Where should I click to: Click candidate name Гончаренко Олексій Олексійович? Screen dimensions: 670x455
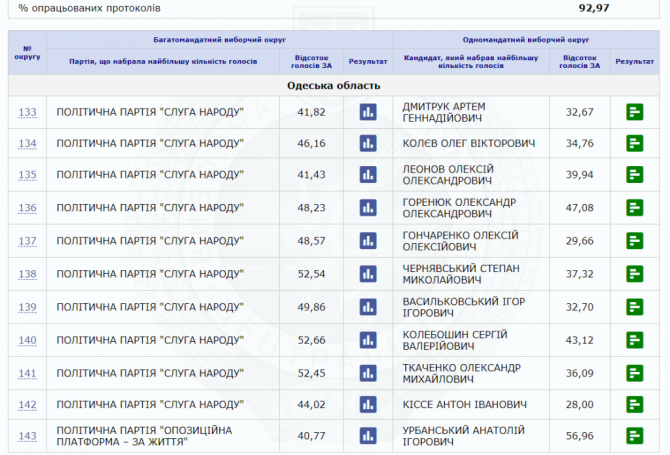[x=460, y=241]
